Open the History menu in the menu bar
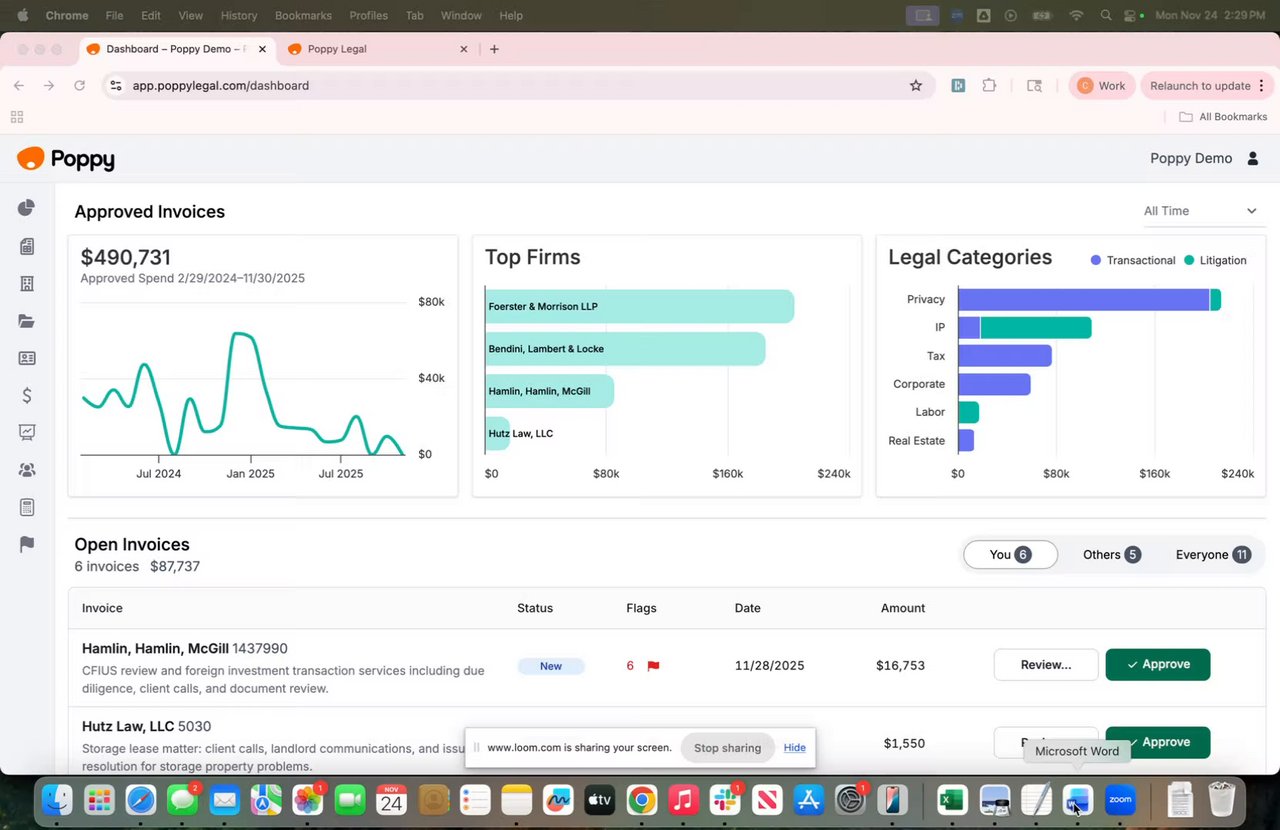1280x830 pixels. (x=238, y=16)
